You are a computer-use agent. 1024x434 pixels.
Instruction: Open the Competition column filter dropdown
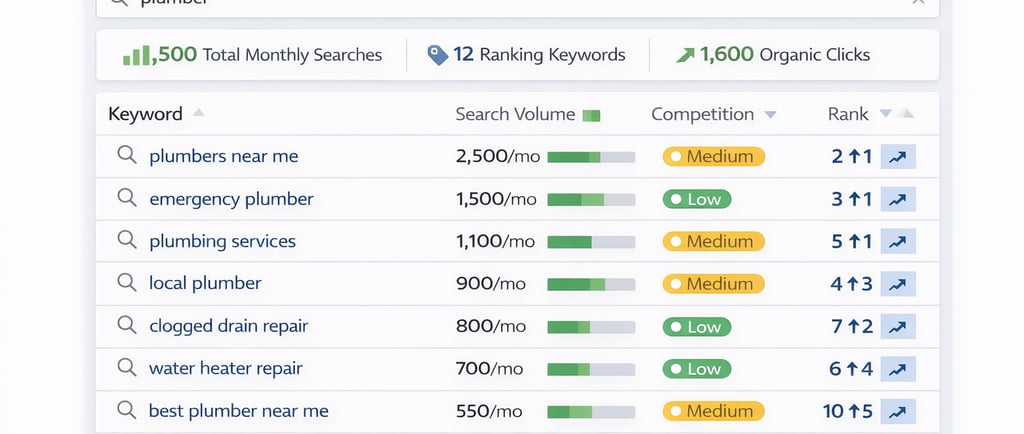coord(770,115)
